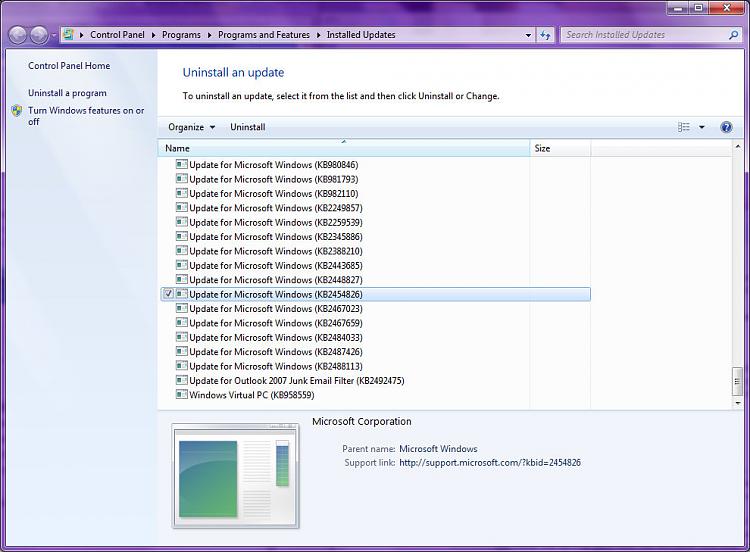The height and width of the screenshot is (552, 750).
Task: Click the details pane preview thumbnail
Action: tap(235, 476)
